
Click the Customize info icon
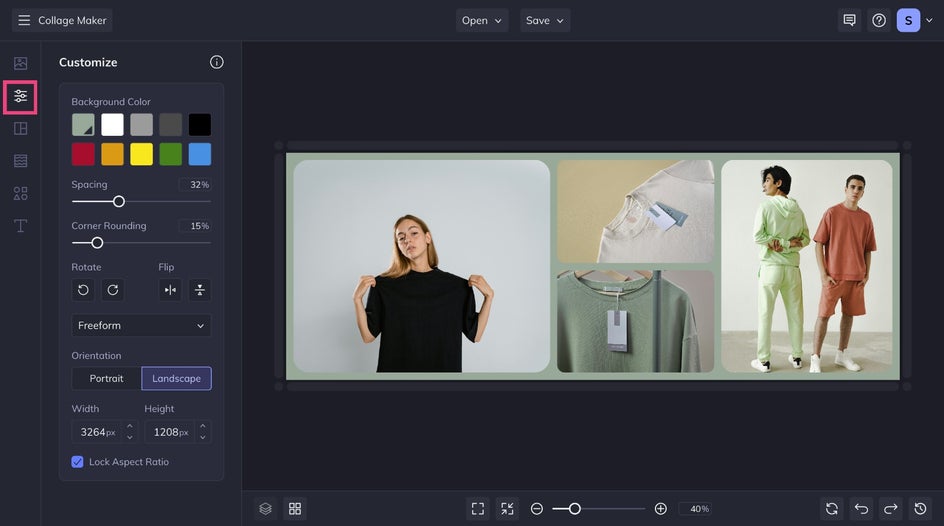tap(217, 62)
